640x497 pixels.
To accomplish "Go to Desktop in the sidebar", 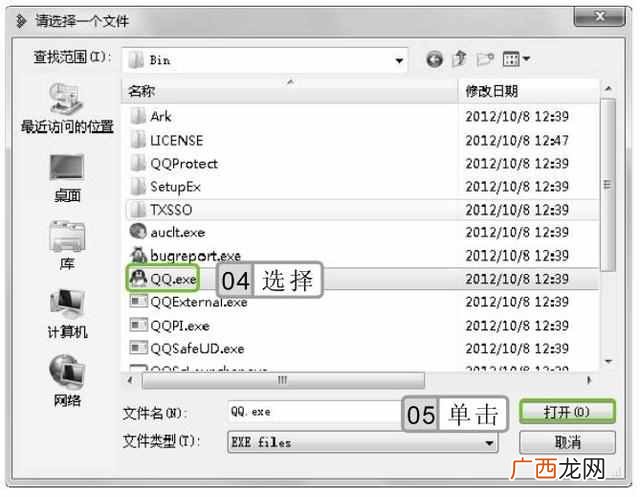I will 67,178.
